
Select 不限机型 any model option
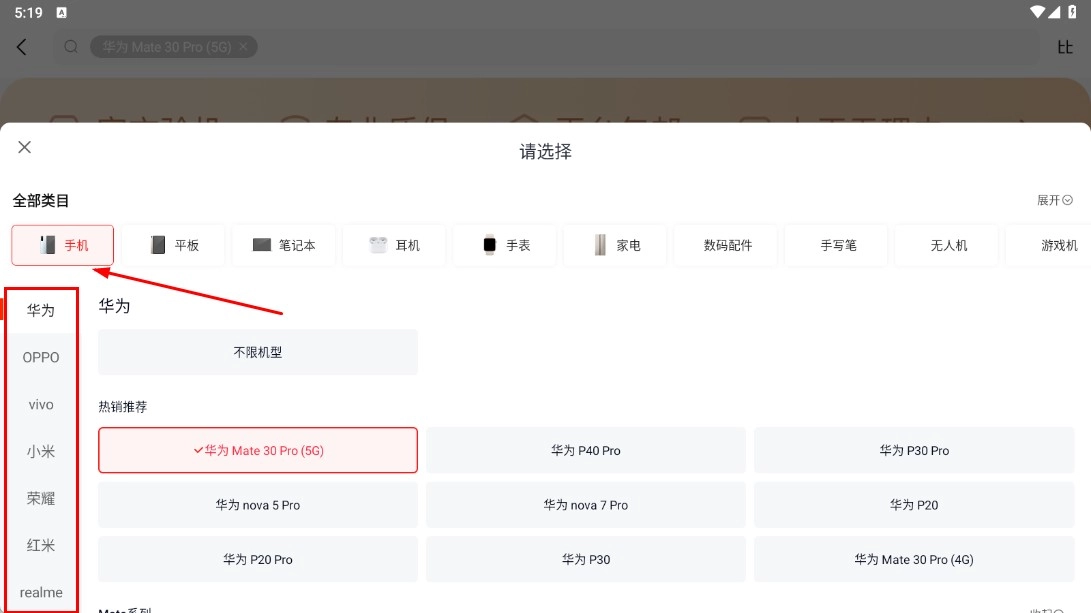258,352
